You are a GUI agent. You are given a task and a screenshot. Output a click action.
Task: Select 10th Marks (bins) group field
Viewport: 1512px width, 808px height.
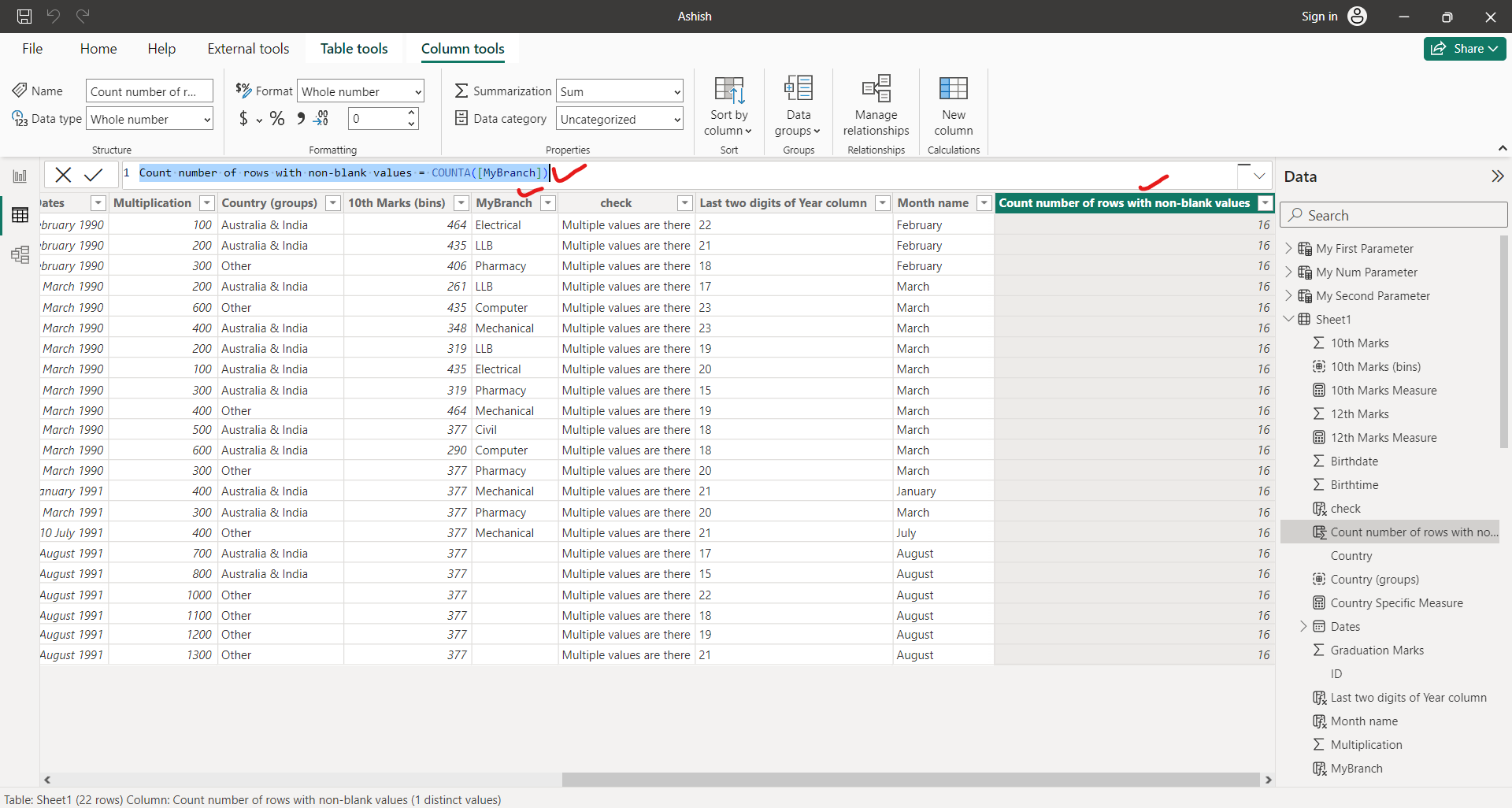pyautogui.click(x=1376, y=367)
